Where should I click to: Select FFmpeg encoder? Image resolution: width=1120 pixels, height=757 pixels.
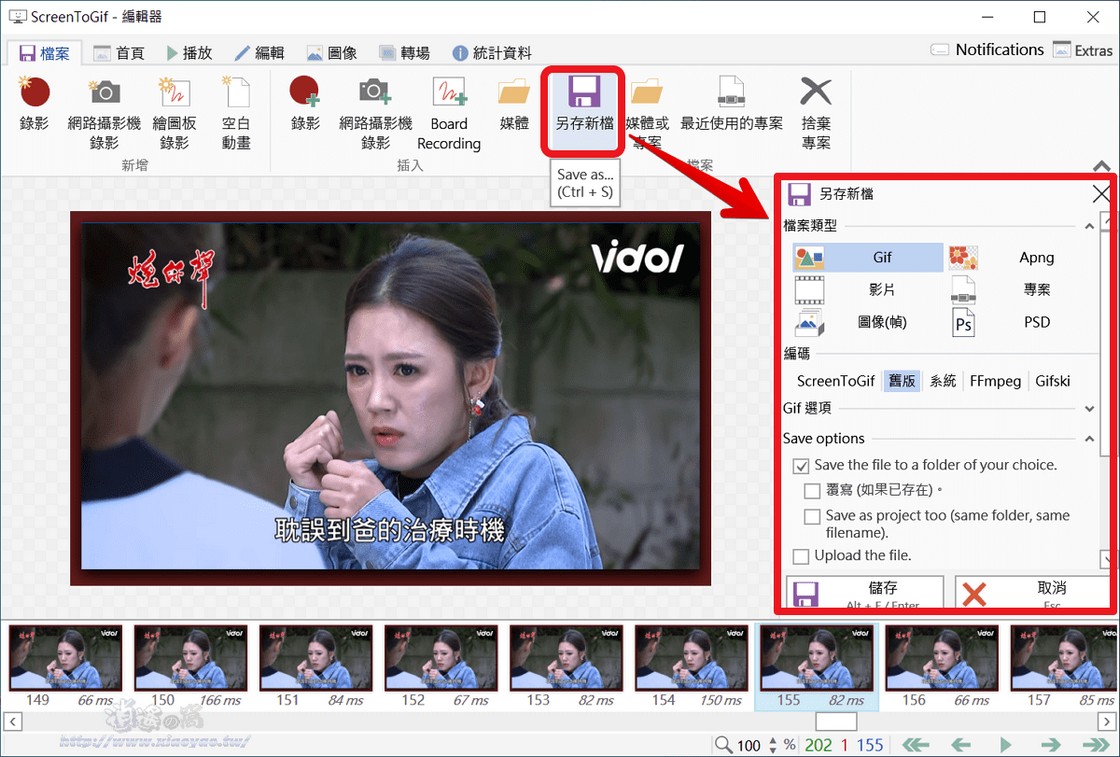[x=995, y=381]
